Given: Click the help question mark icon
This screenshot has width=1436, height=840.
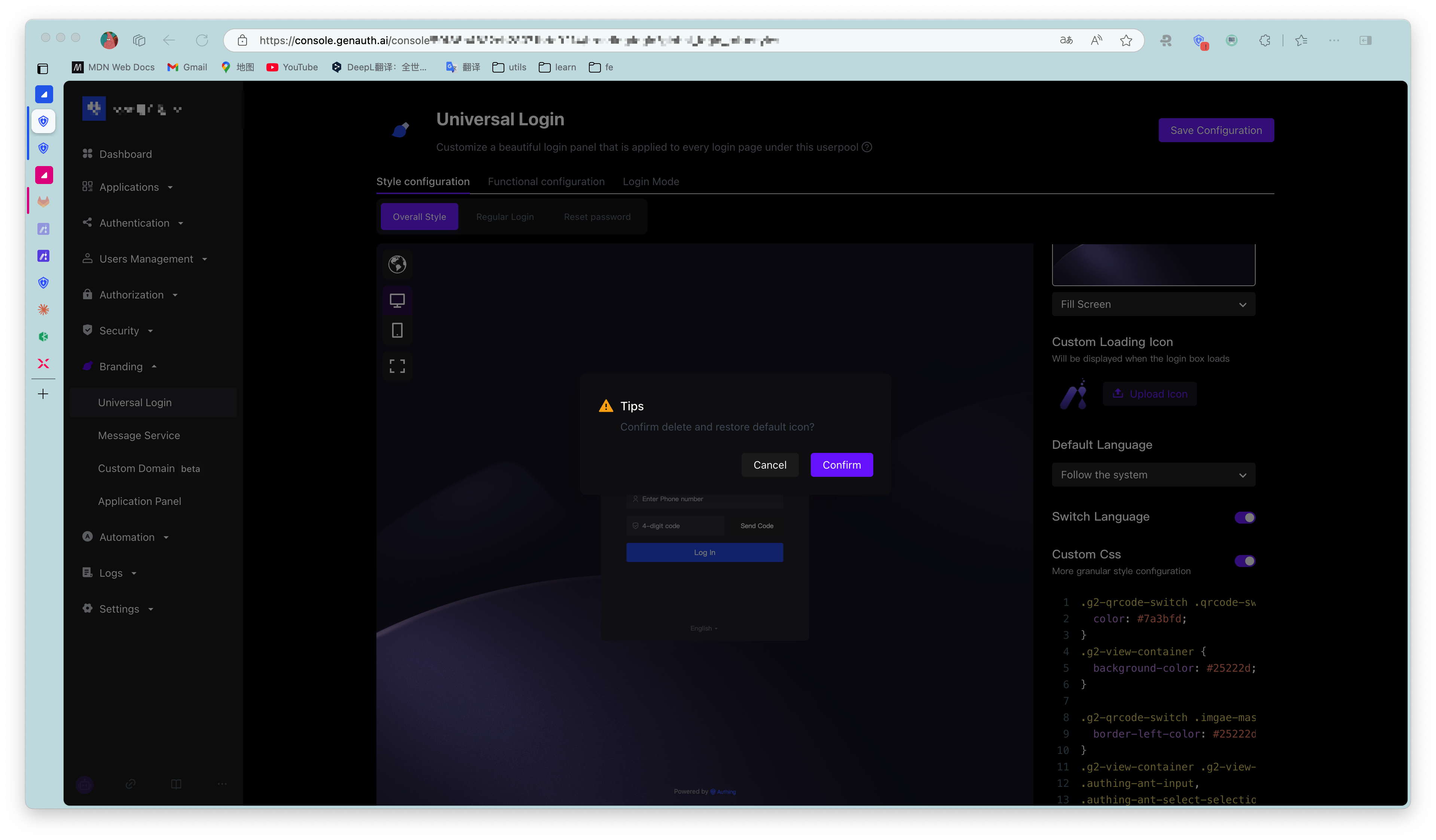Looking at the screenshot, I should point(867,147).
